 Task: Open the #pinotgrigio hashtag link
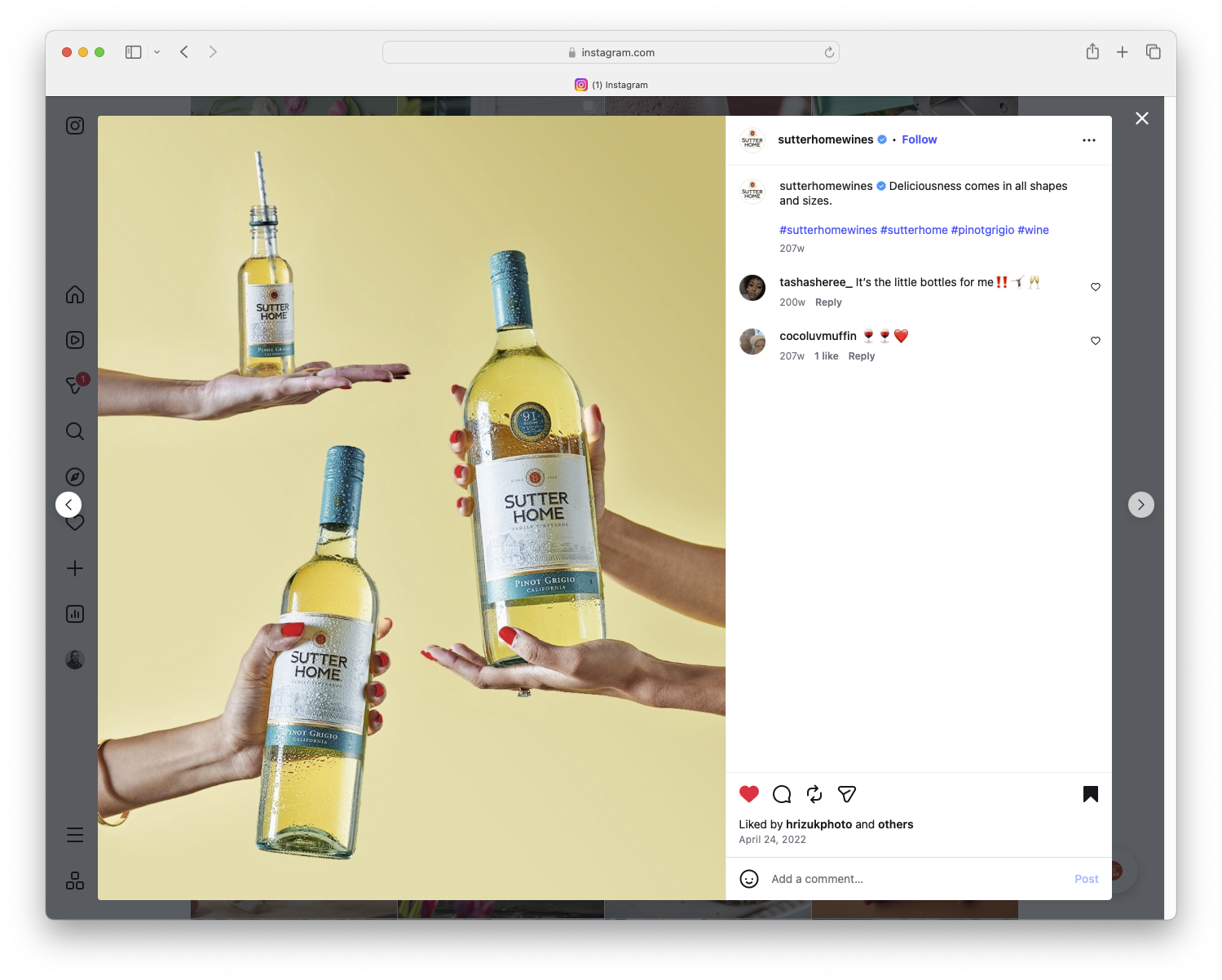pos(982,230)
